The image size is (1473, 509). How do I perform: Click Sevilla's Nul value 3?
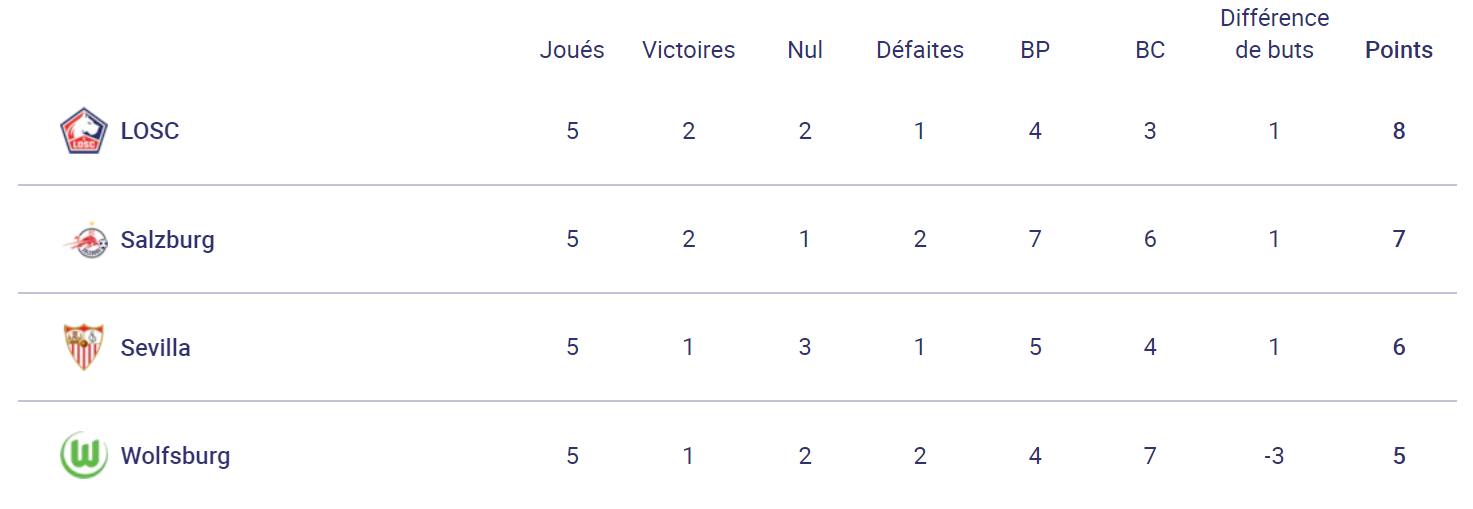(x=805, y=347)
